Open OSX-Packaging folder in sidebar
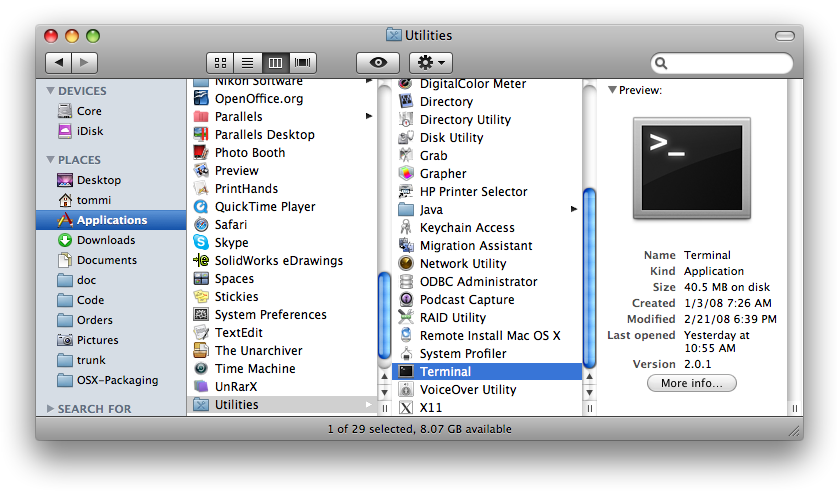The width and height of the screenshot is (837, 493). pos(111,380)
